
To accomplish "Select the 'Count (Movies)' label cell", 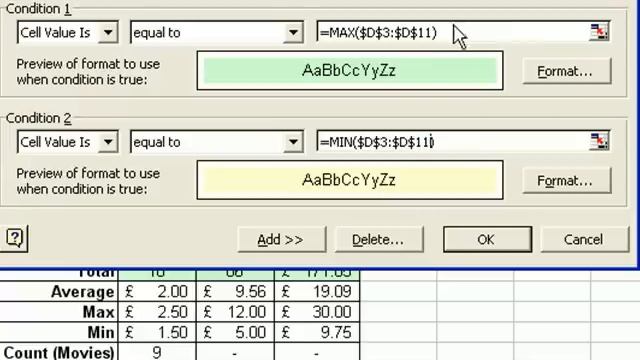I will click(x=59, y=352).
